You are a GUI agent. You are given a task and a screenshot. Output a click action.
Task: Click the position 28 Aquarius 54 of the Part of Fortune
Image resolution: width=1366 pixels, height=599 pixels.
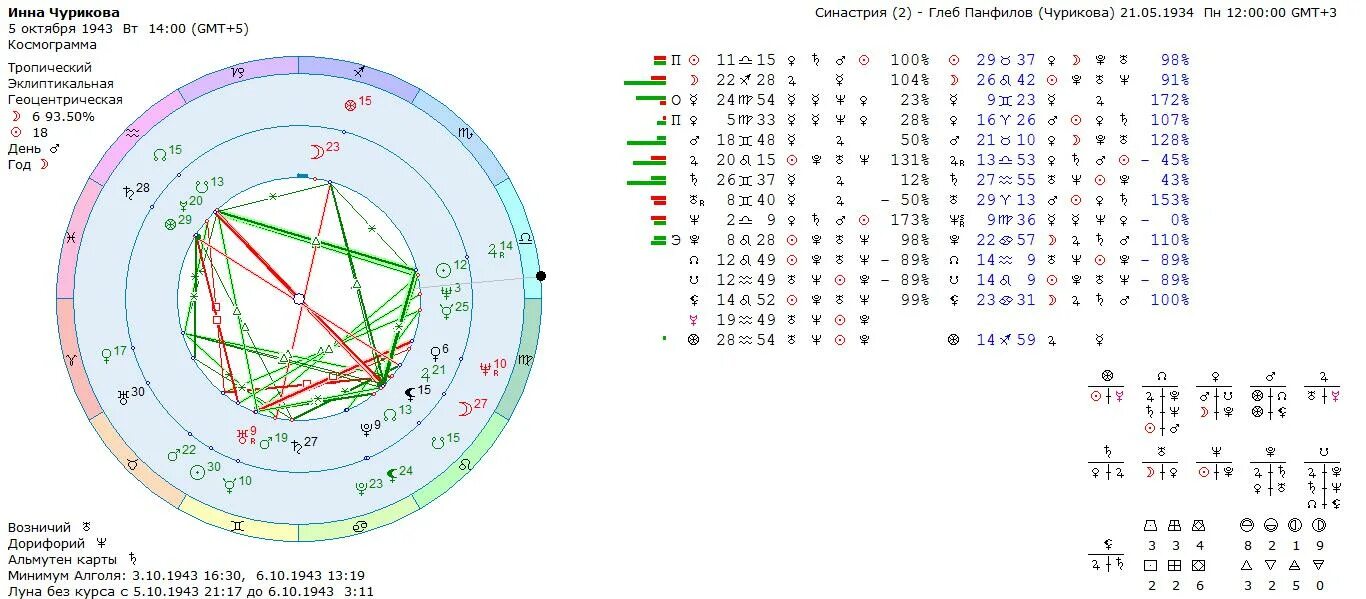coord(746,340)
